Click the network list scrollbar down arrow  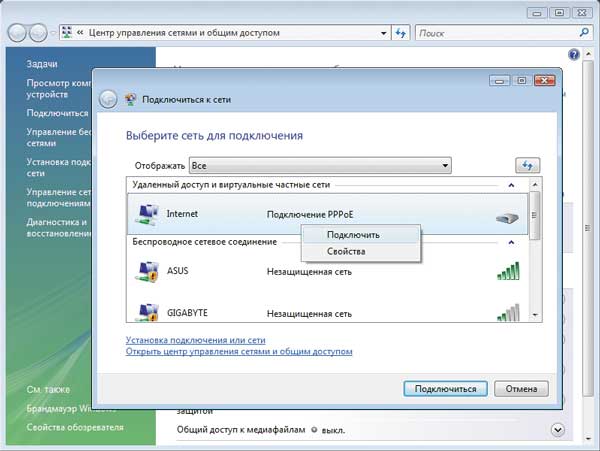(535, 314)
